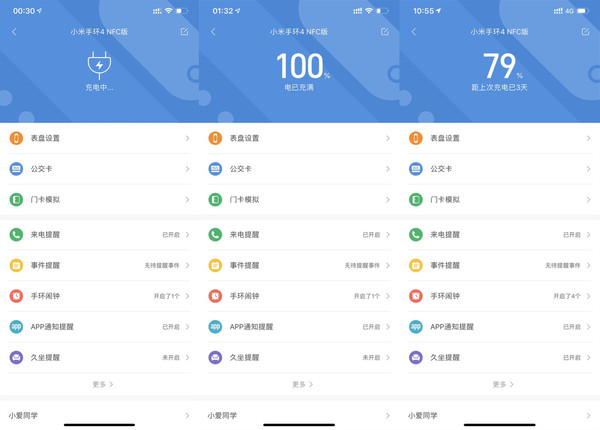Open 小爱同学 on the charging screen
Viewport: 600px width, 430px height.
pyautogui.click(x=99, y=415)
